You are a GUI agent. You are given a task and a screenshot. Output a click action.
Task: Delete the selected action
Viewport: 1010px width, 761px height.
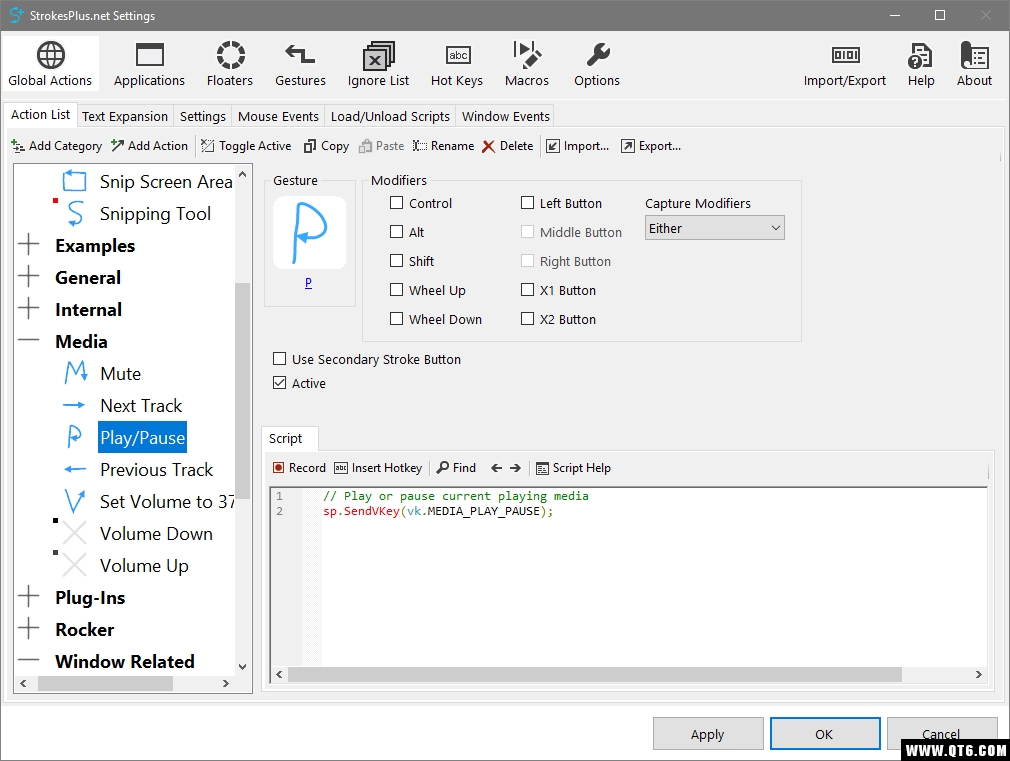(x=508, y=146)
